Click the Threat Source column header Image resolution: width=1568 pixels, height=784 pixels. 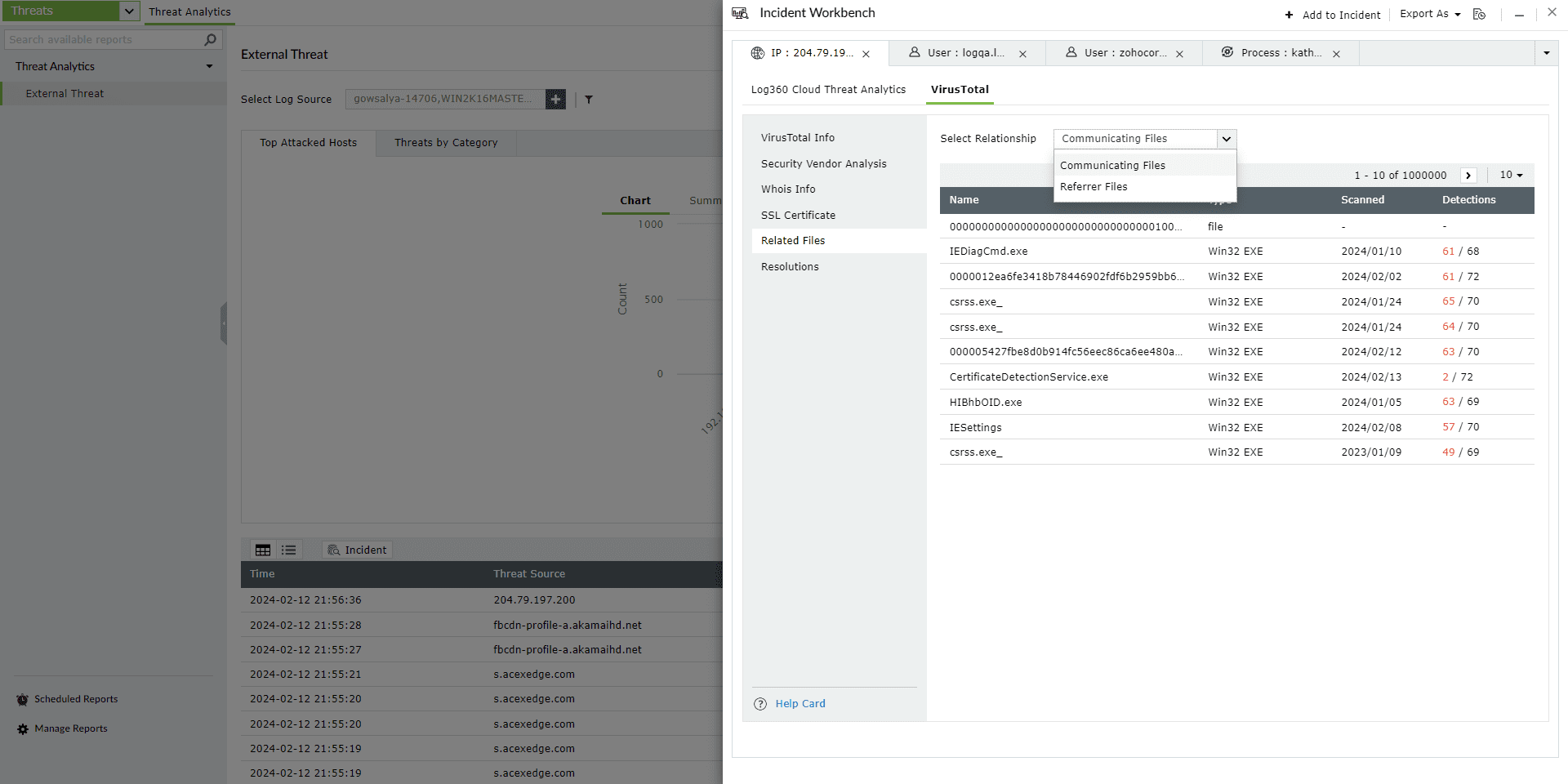coord(529,574)
